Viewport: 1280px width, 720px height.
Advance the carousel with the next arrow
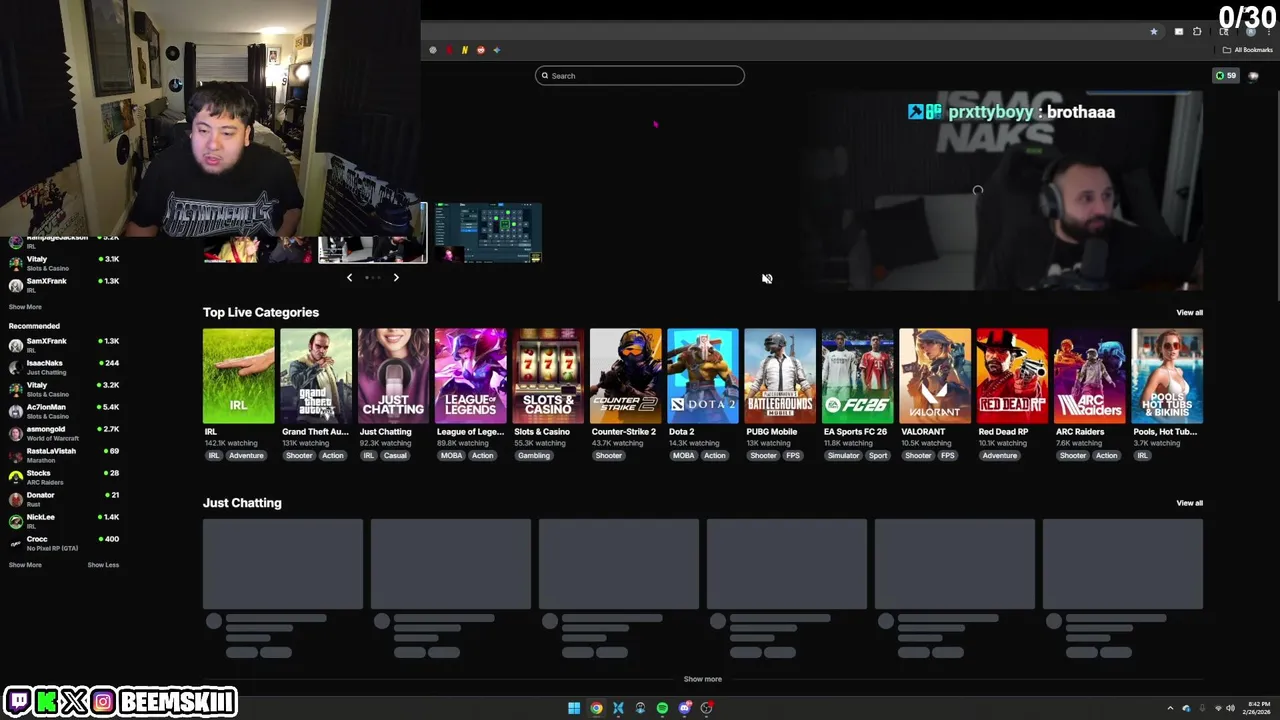396,278
